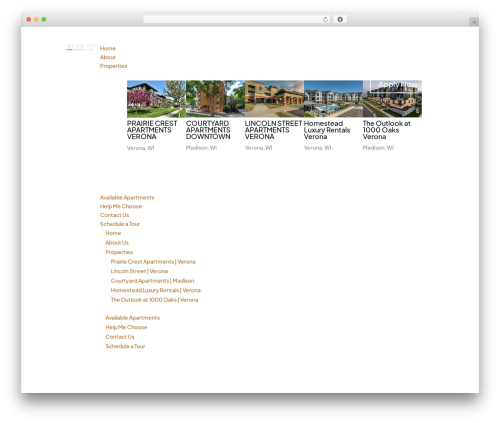Click Verona, WI under Prairie Crest

click(141, 148)
